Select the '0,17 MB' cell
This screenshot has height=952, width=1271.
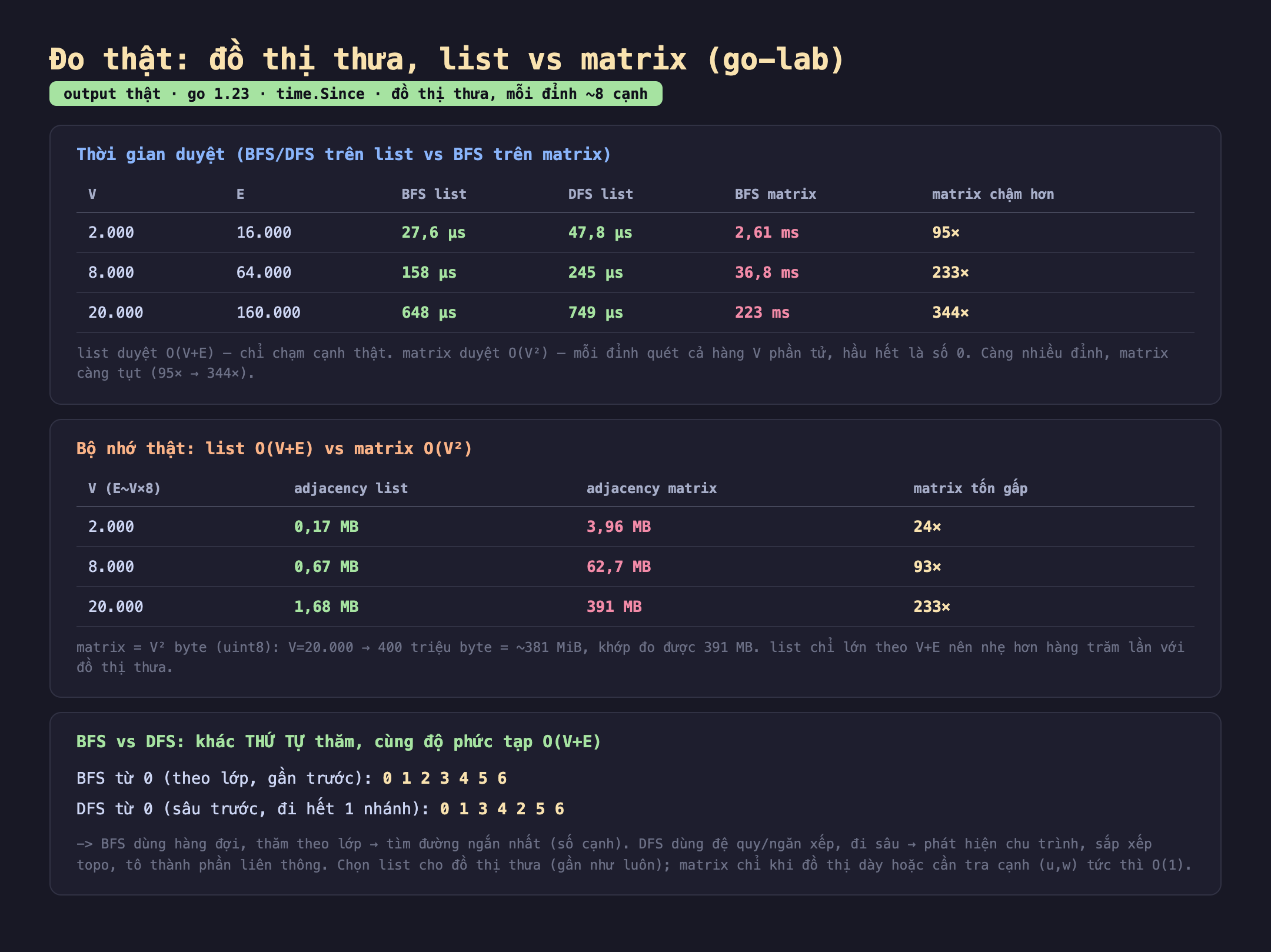326,527
